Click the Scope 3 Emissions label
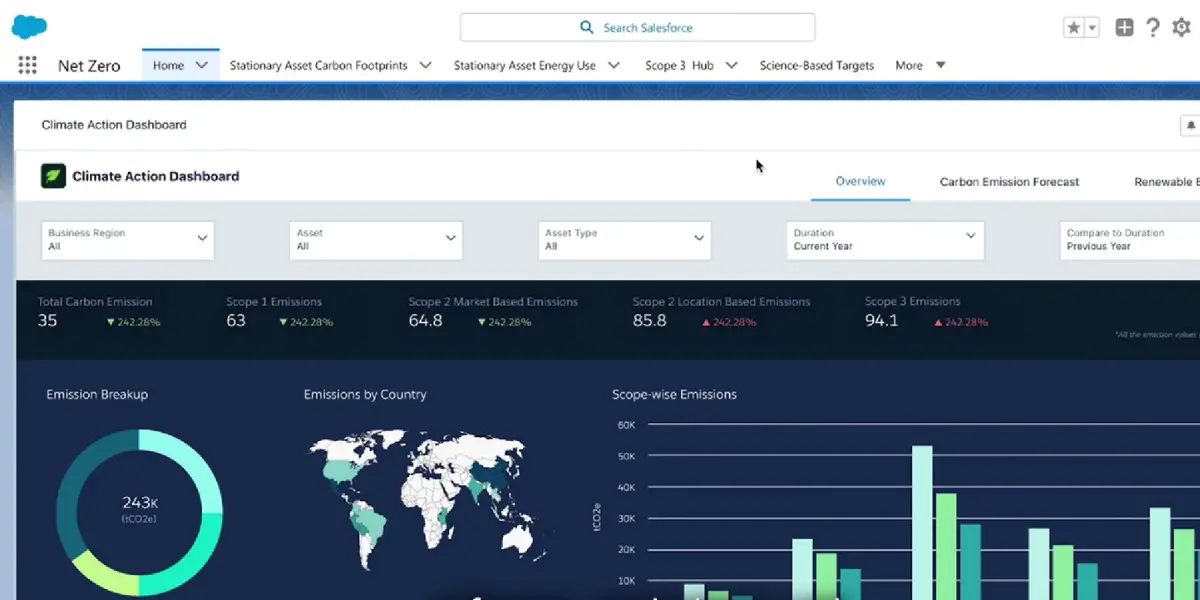The height and width of the screenshot is (600, 1200). tap(913, 301)
